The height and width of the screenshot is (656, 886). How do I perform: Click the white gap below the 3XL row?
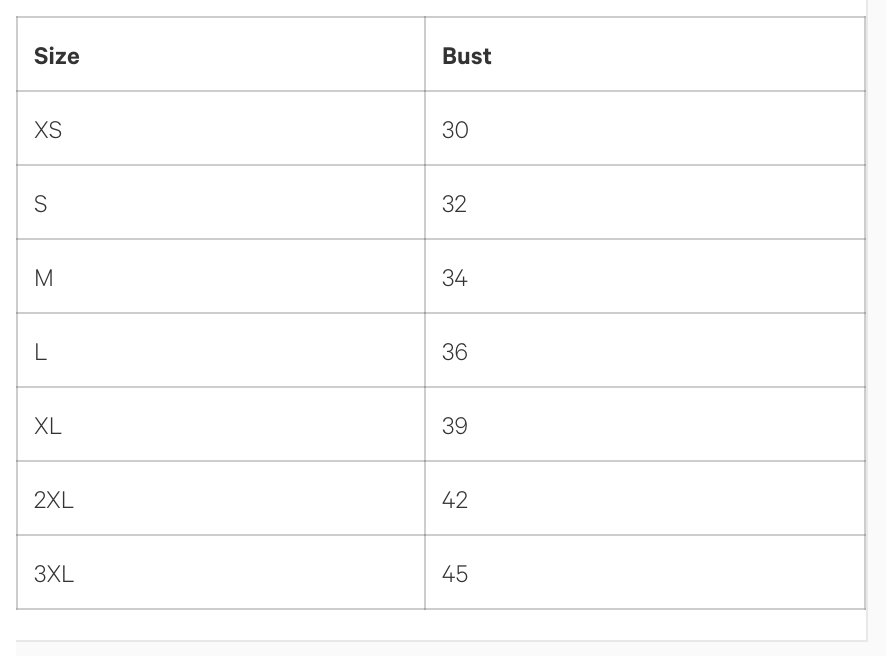click(440, 625)
